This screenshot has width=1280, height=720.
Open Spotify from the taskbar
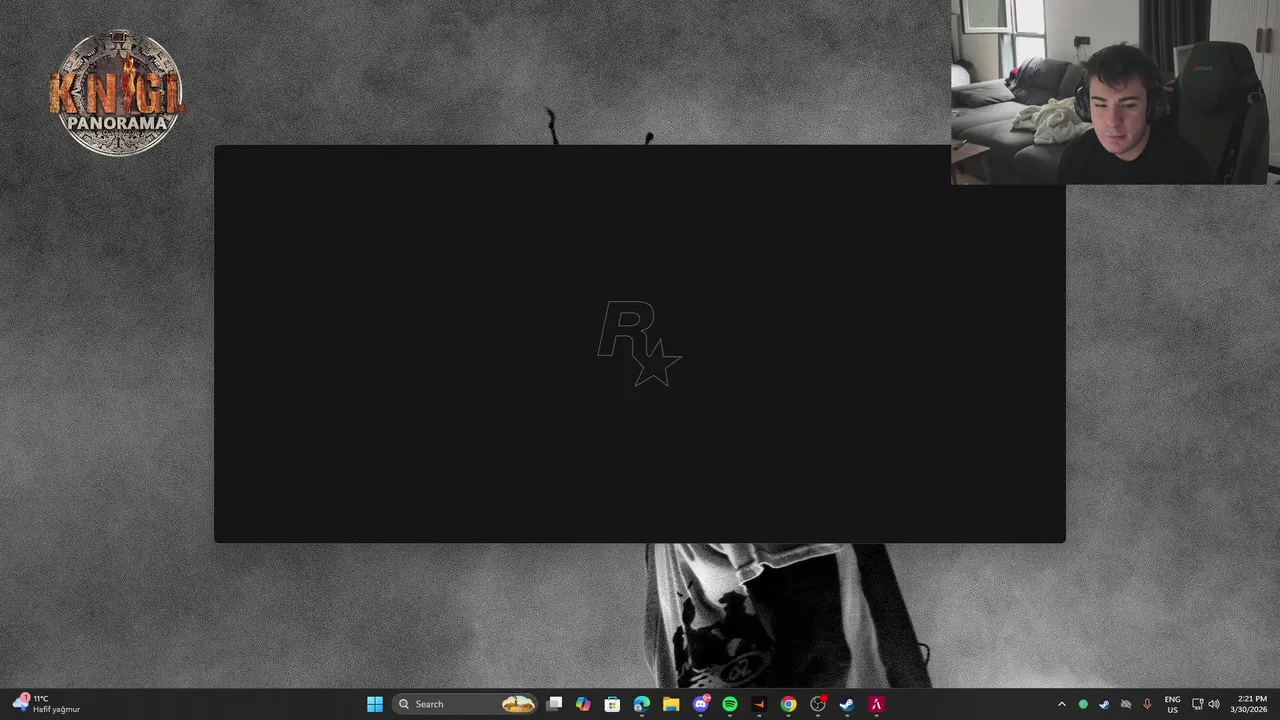coord(730,704)
